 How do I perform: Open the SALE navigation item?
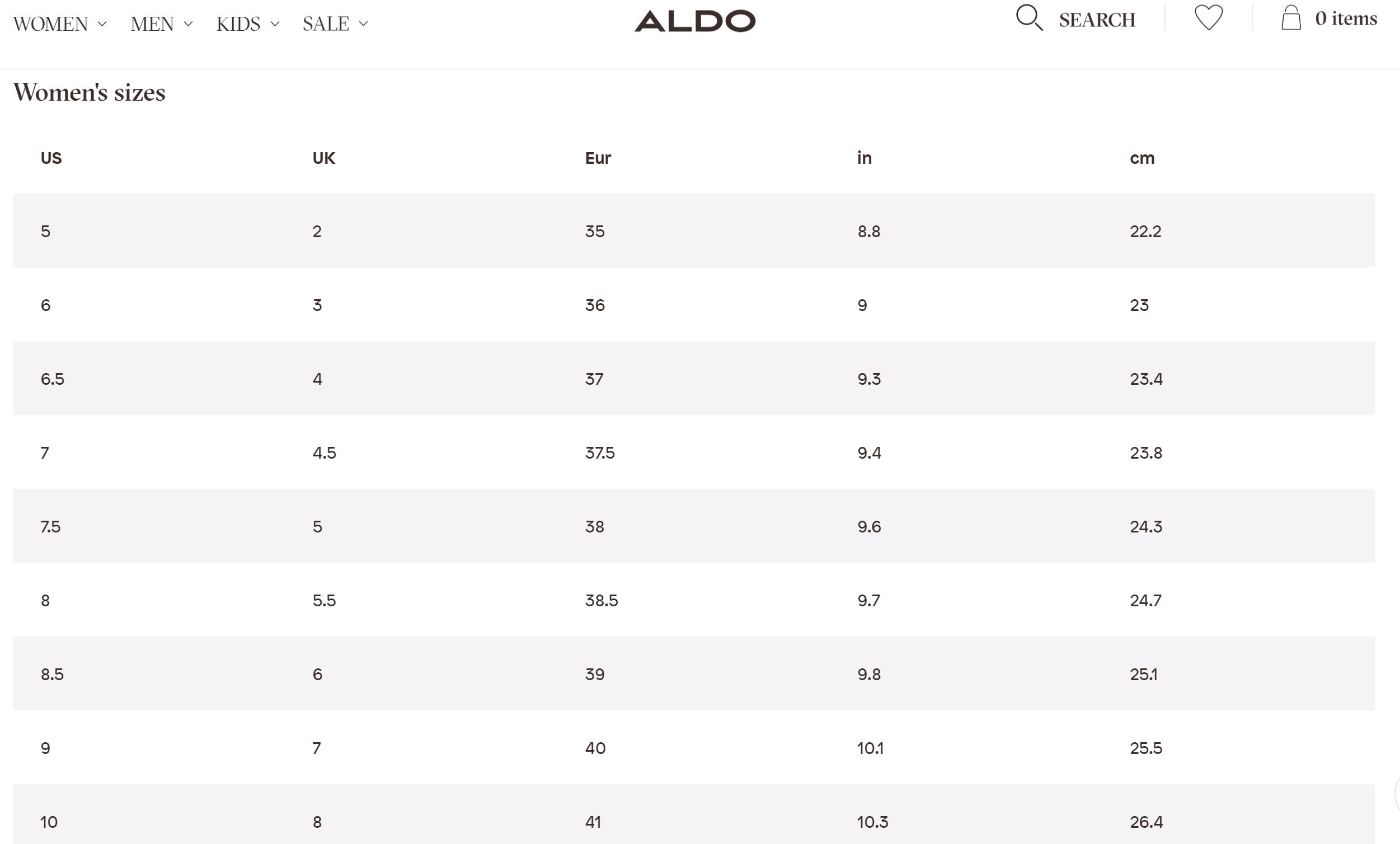[326, 24]
